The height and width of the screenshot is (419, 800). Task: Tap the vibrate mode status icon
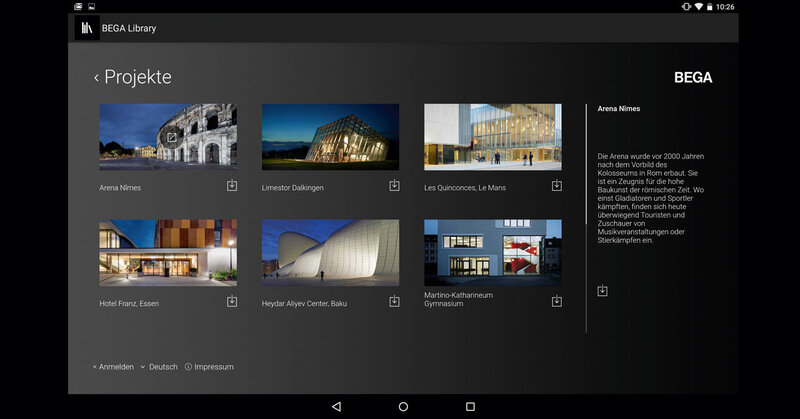pyautogui.click(x=686, y=7)
